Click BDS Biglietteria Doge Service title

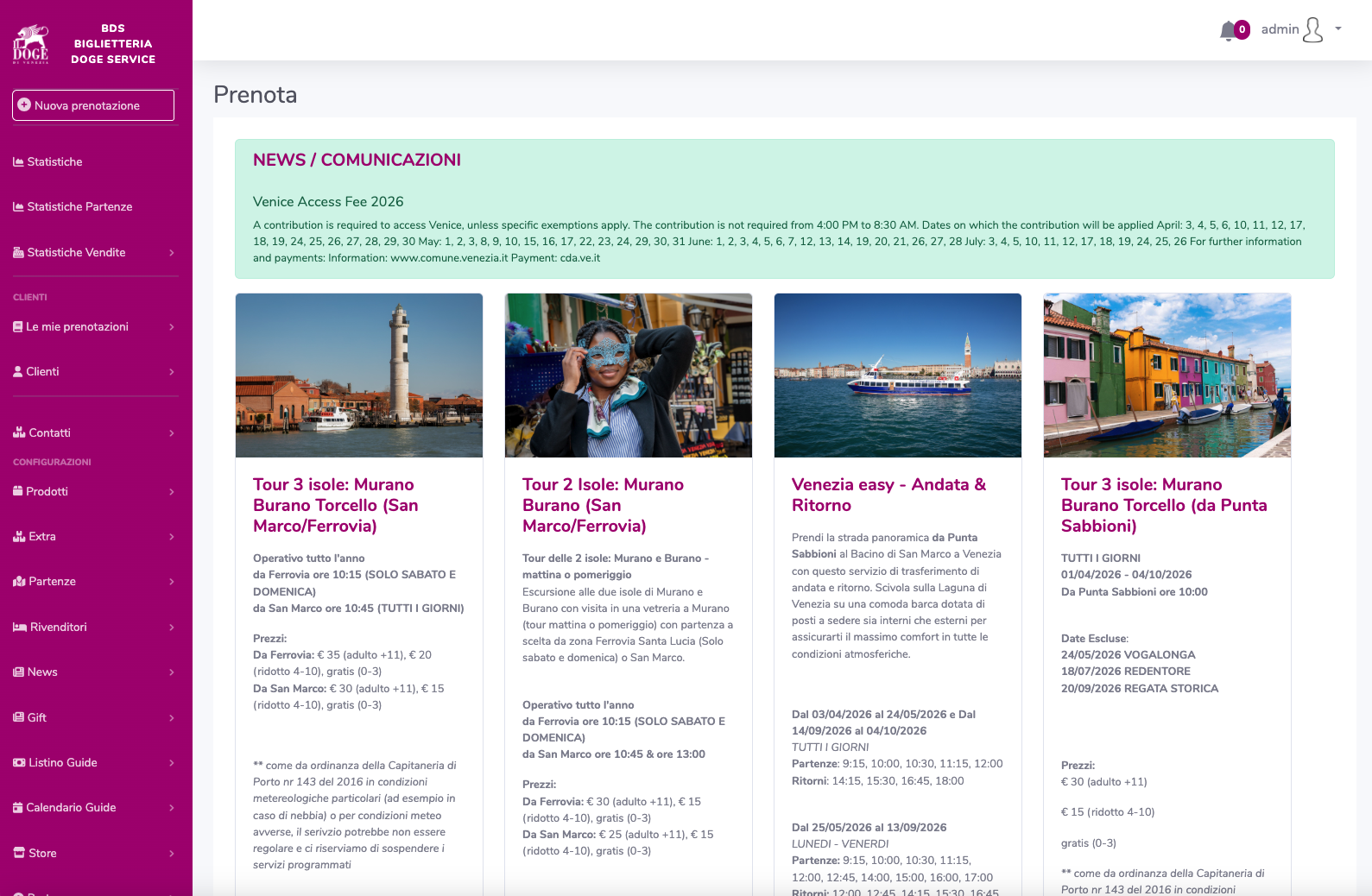click(x=113, y=44)
